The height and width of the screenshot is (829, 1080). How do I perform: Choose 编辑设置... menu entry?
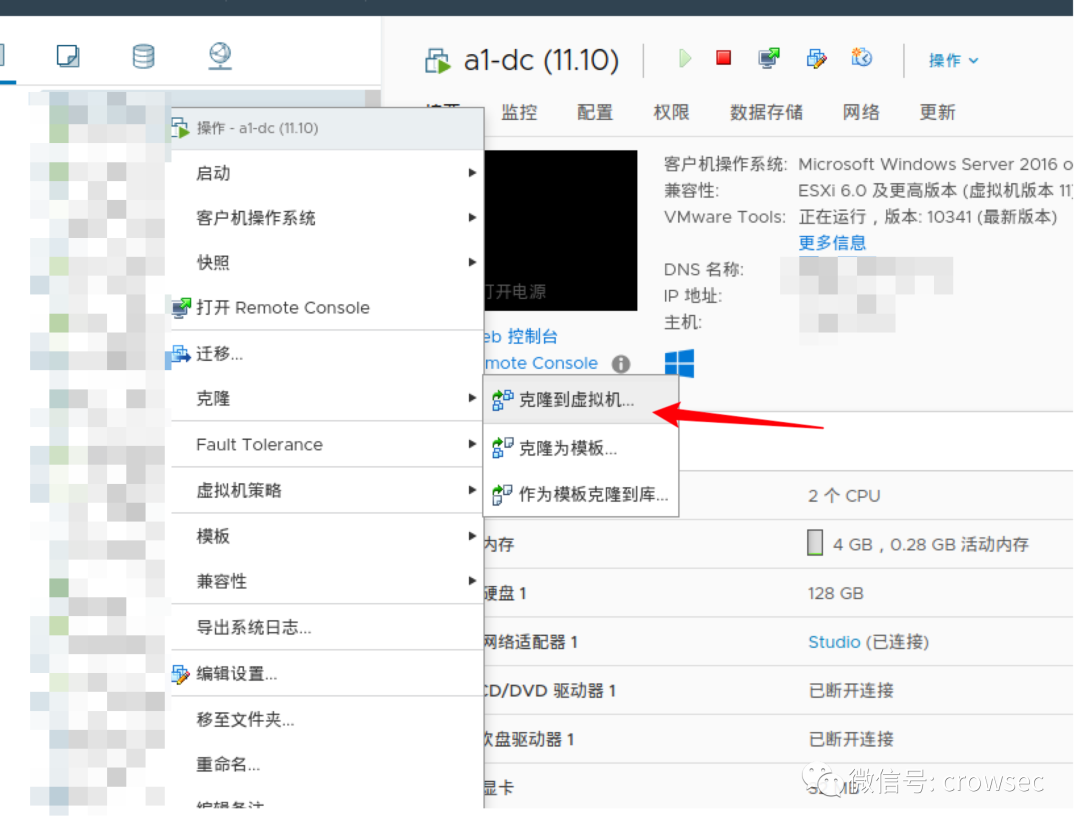point(327,673)
